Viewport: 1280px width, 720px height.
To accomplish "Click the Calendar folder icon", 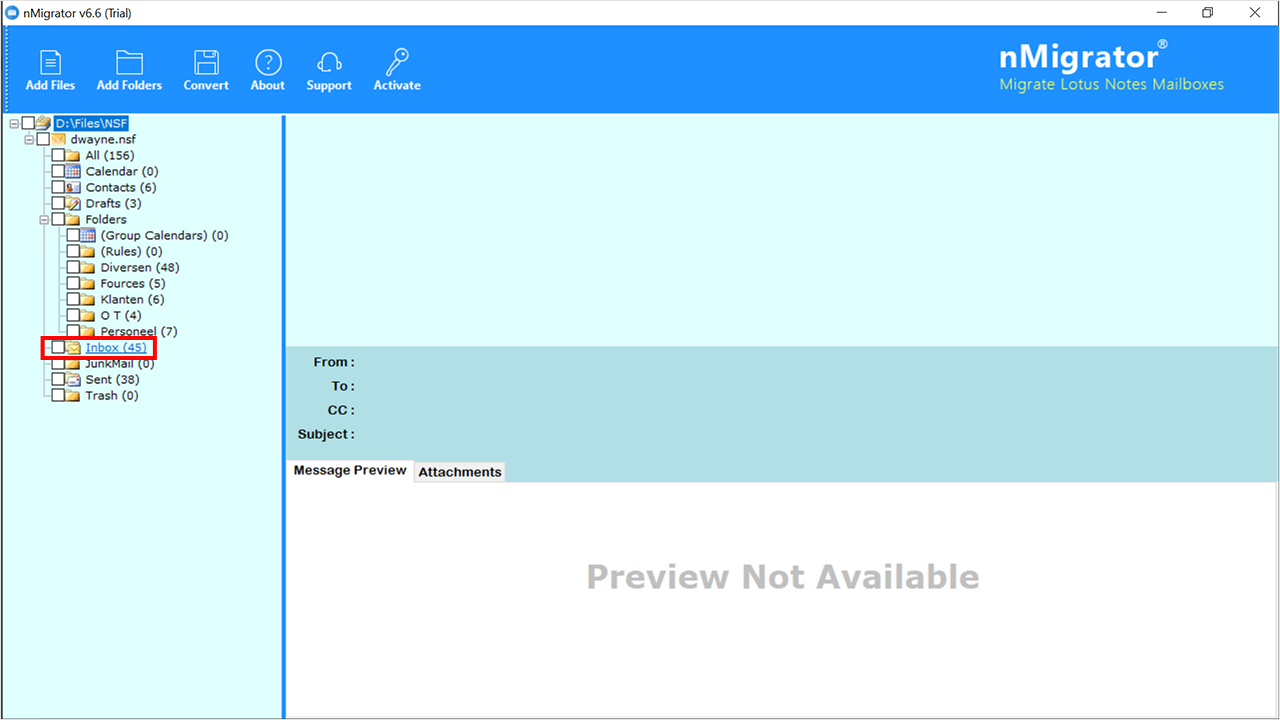I will (73, 171).
